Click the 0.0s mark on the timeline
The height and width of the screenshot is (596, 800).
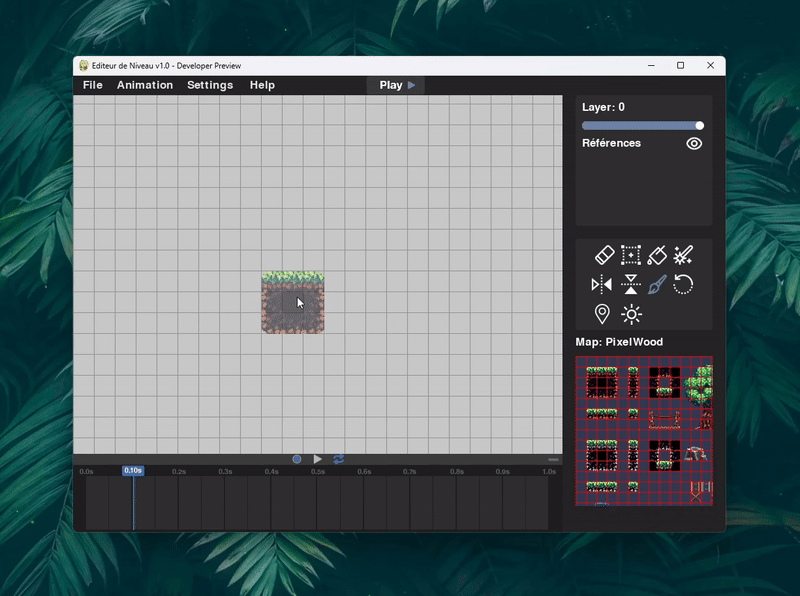tap(86, 471)
